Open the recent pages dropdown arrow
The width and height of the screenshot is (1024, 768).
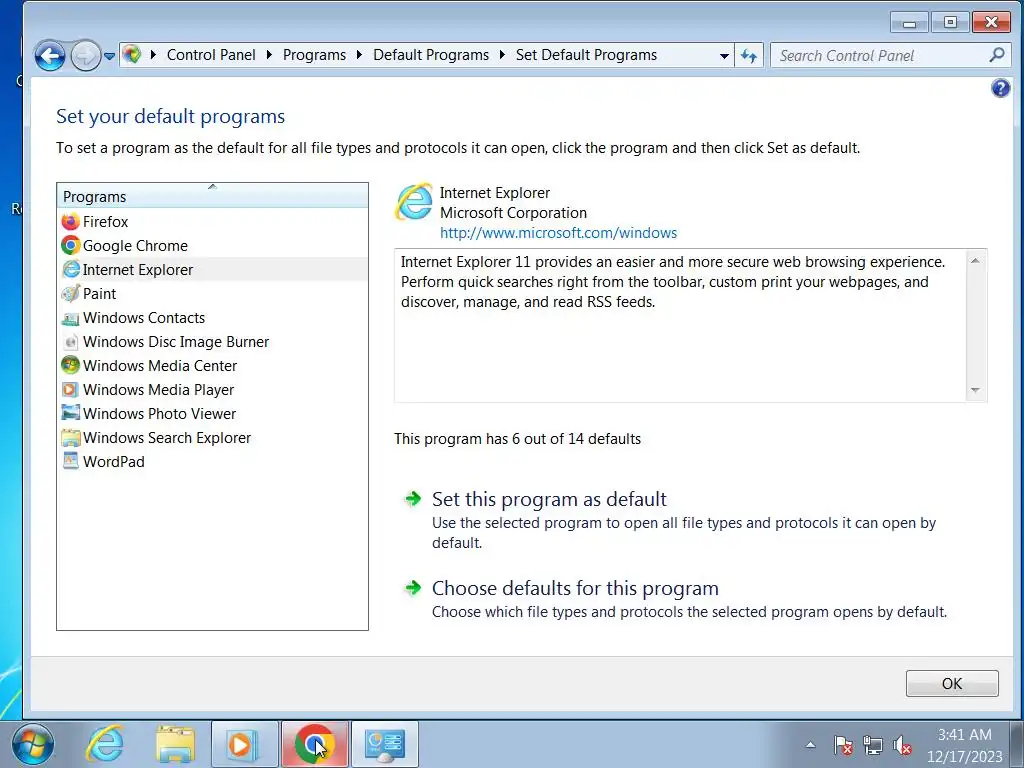(x=109, y=56)
